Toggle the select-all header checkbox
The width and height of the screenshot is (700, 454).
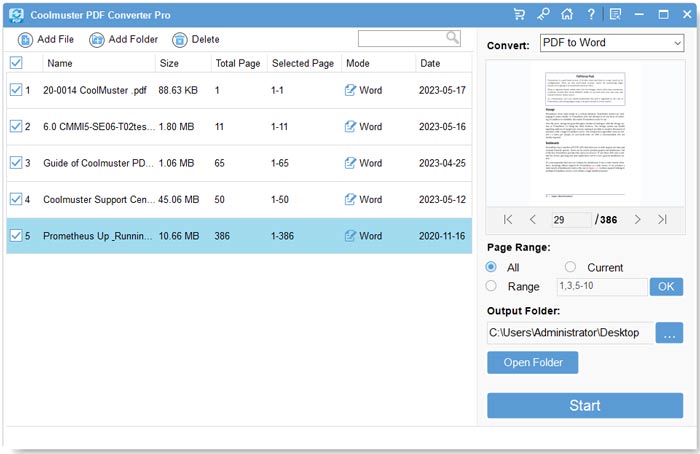pos(16,62)
